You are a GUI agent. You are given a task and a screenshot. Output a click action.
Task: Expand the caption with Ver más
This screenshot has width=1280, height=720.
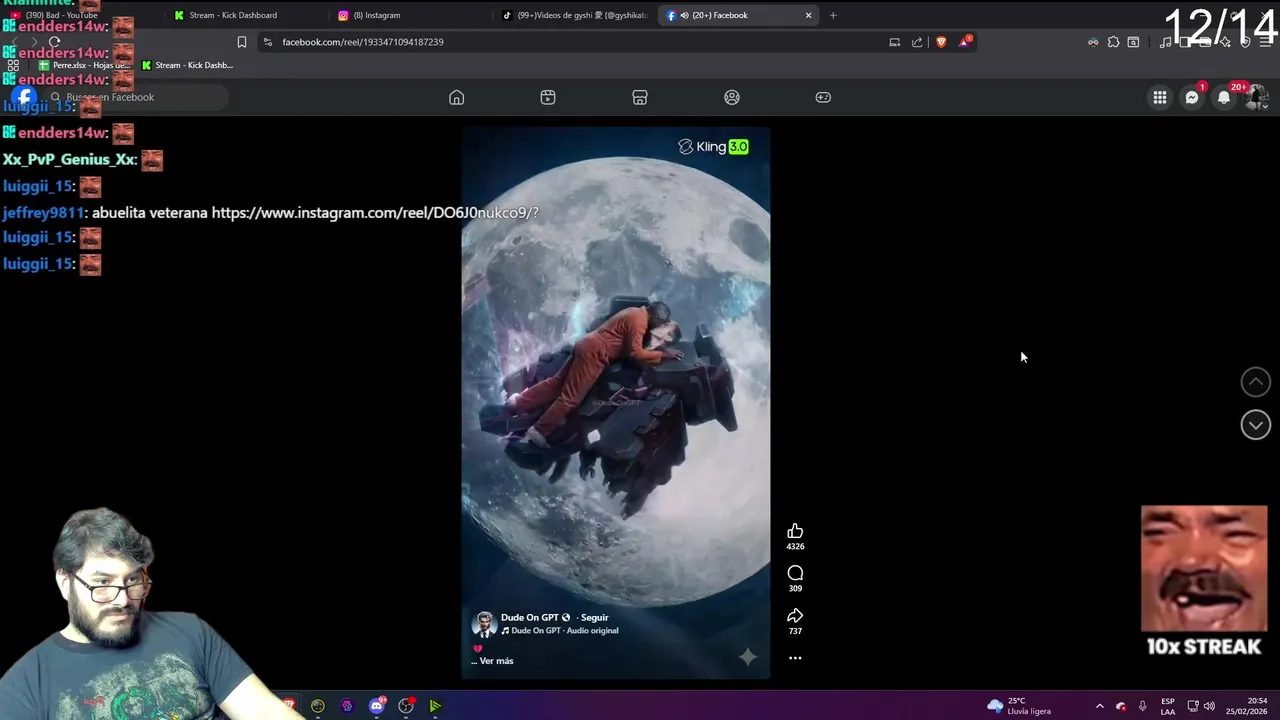click(x=496, y=661)
